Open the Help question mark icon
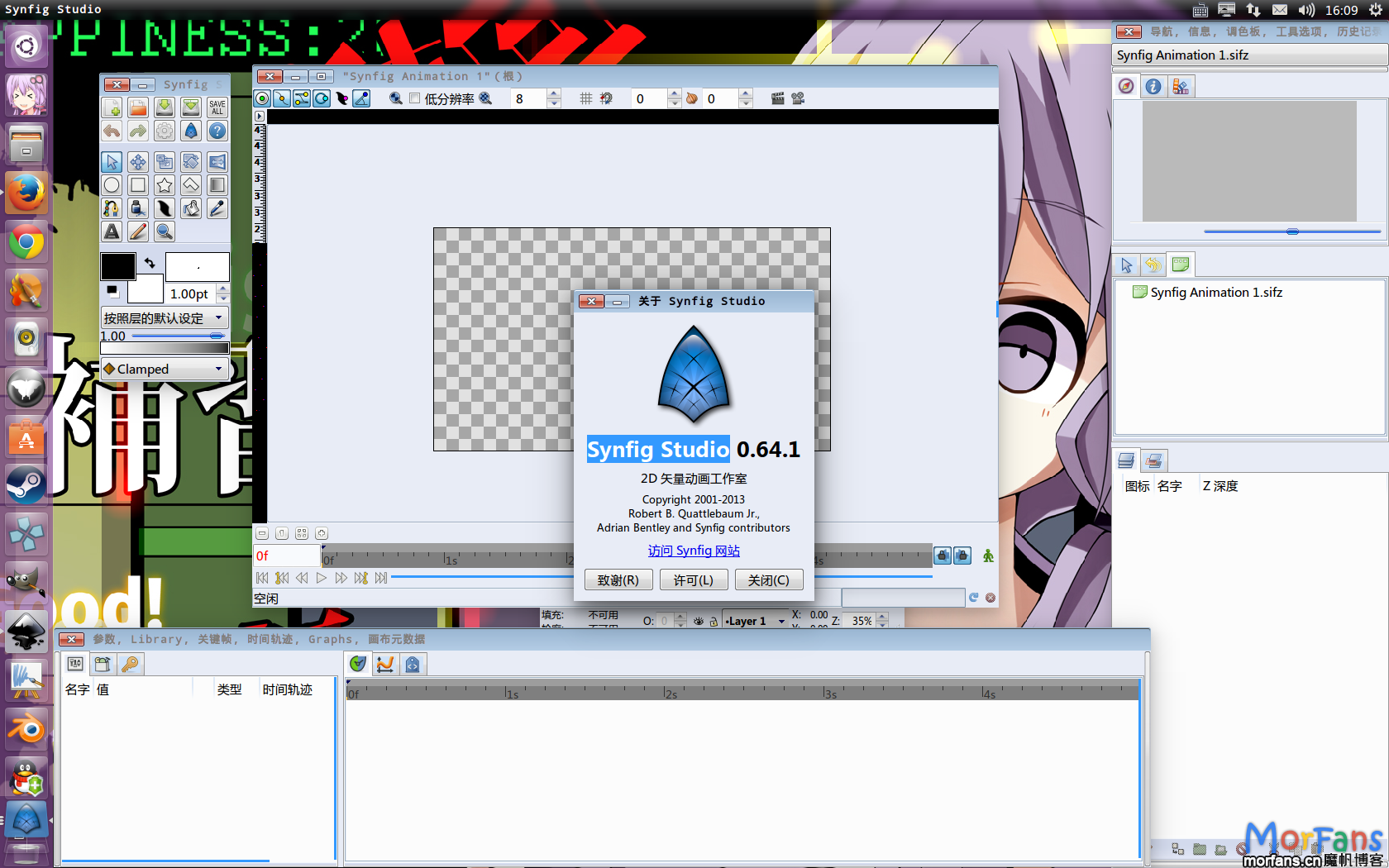The image size is (1389, 868). (217, 131)
